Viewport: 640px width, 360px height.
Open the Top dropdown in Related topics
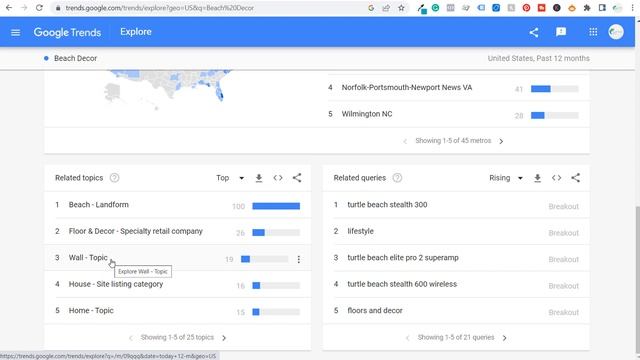230,178
